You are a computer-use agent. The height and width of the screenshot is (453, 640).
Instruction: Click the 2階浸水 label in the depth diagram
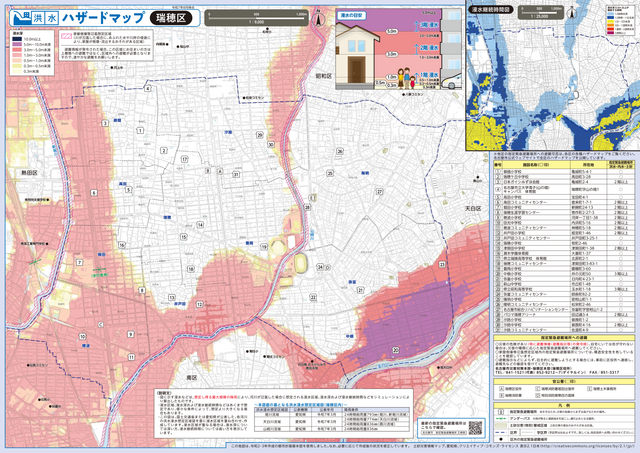(429, 48)
